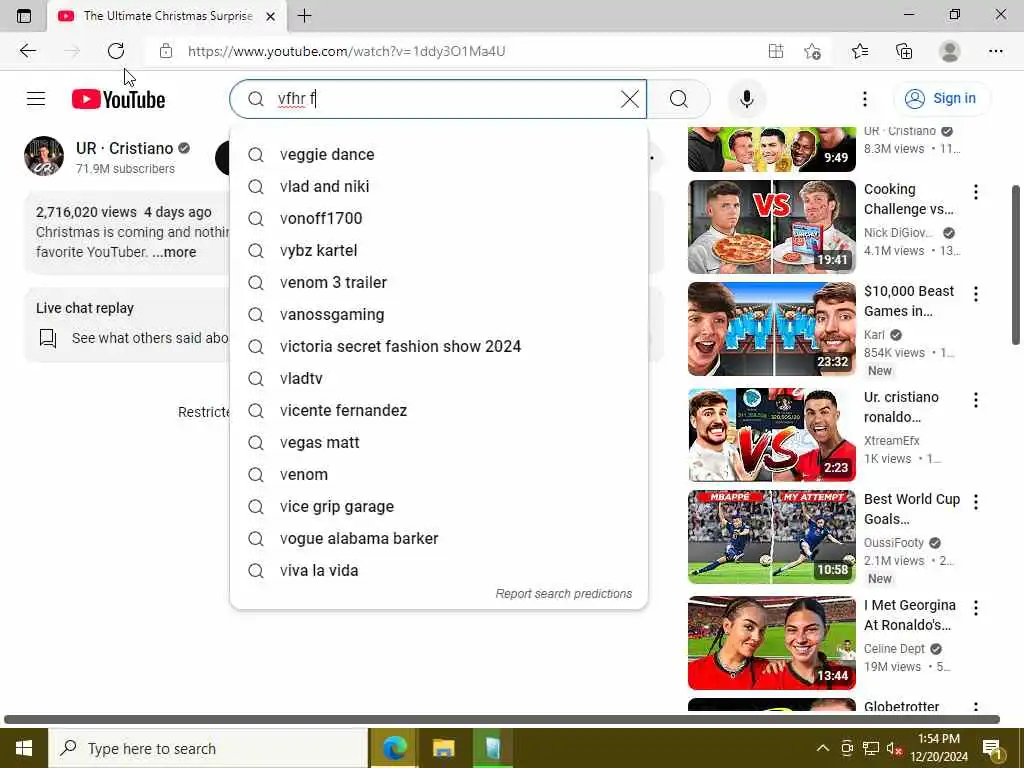Screen dimensions: 1024x768
Task: Expand the description with '...more'
Action: point(174,252)
